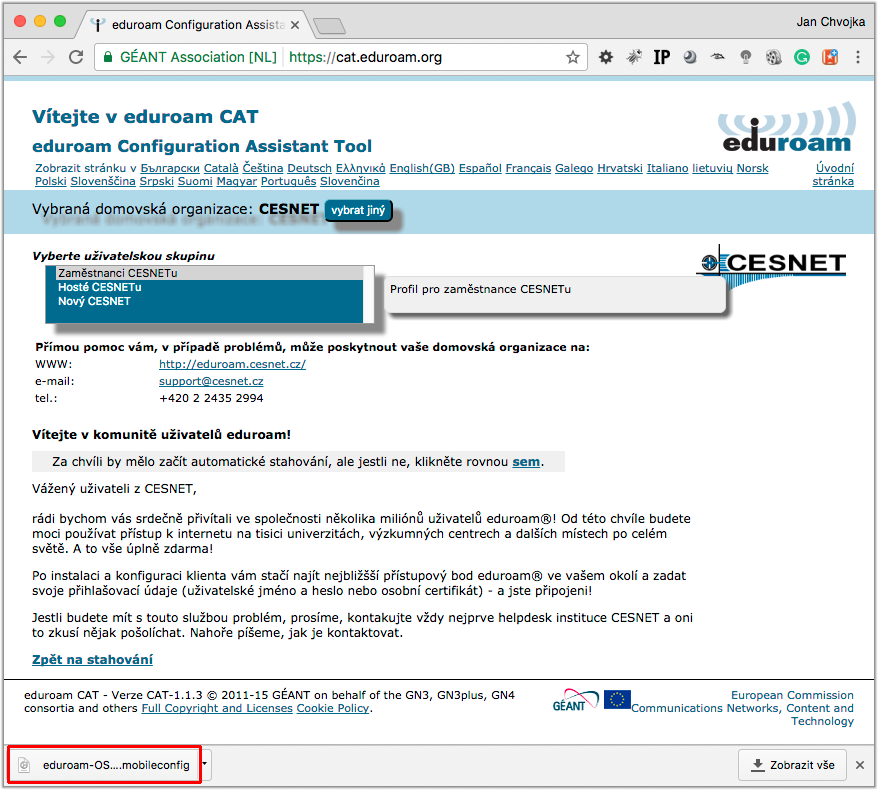
Task: Click the profile name 'Jan Chvojka'
Action: tap(830, 22)
